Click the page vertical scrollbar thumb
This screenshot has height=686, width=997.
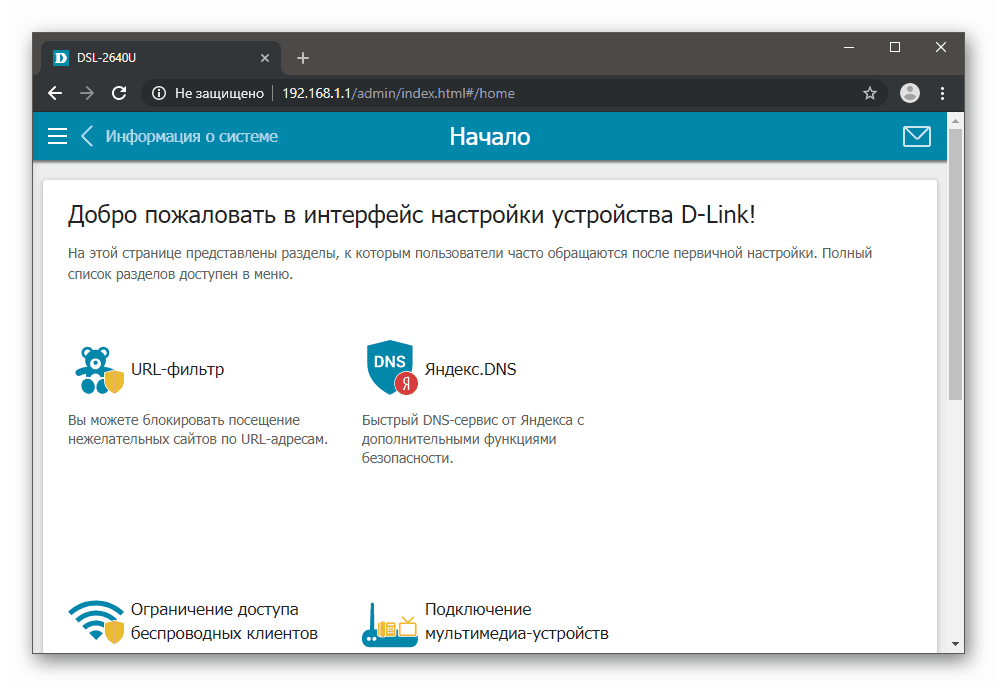point(955,264)
